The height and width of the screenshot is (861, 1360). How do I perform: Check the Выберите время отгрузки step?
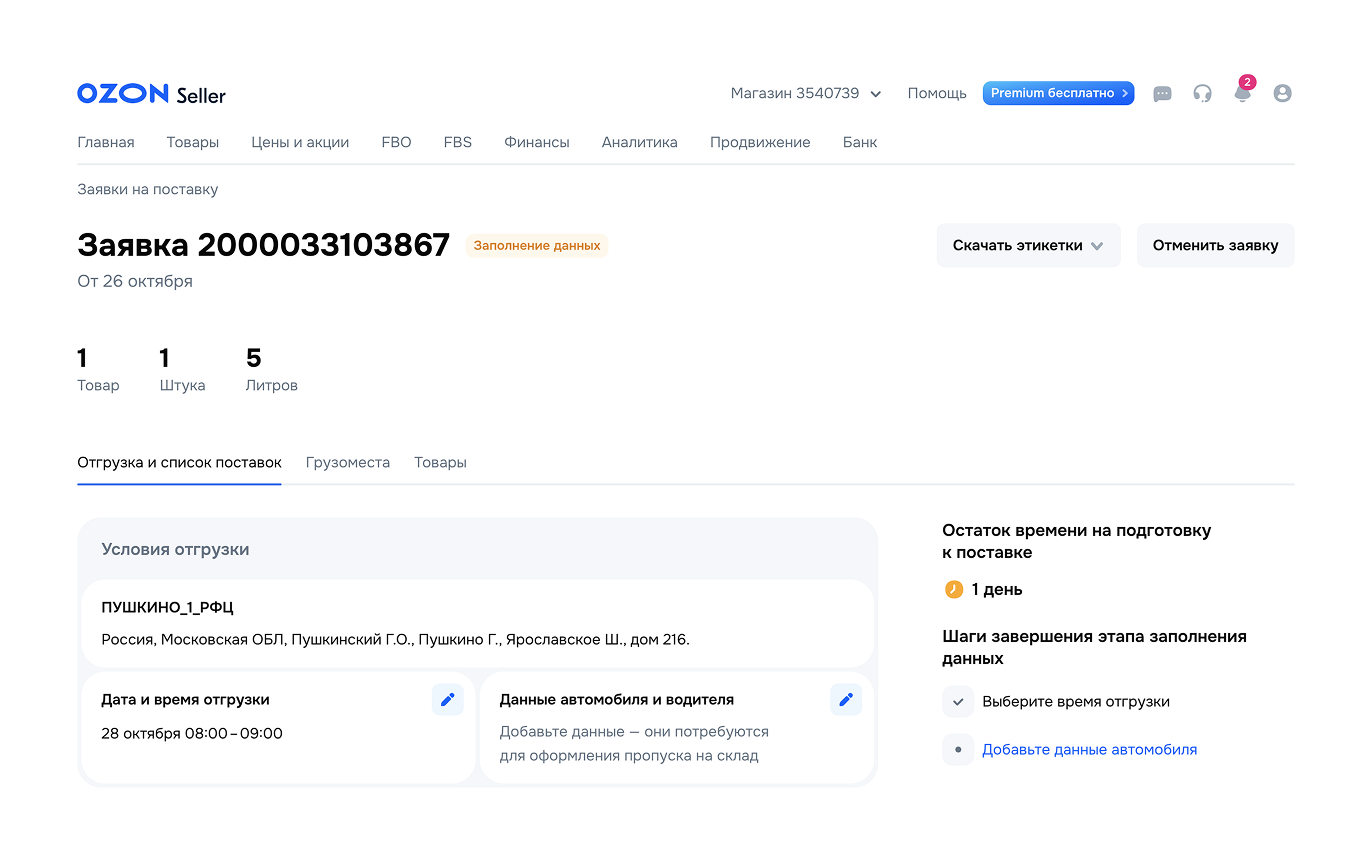(957, 701)
